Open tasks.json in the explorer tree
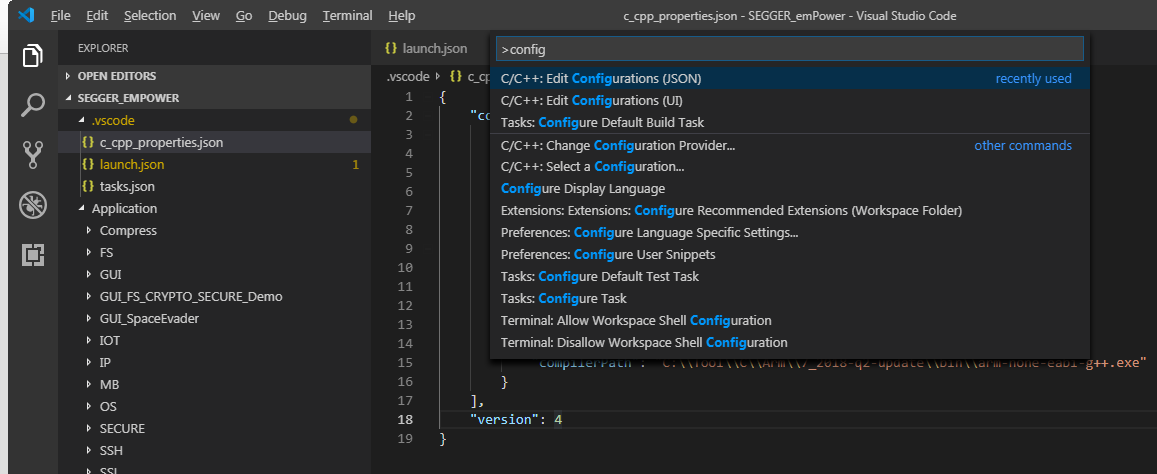Image resolution: width=1157 pixels, height=474 pixels. [214, 187]
